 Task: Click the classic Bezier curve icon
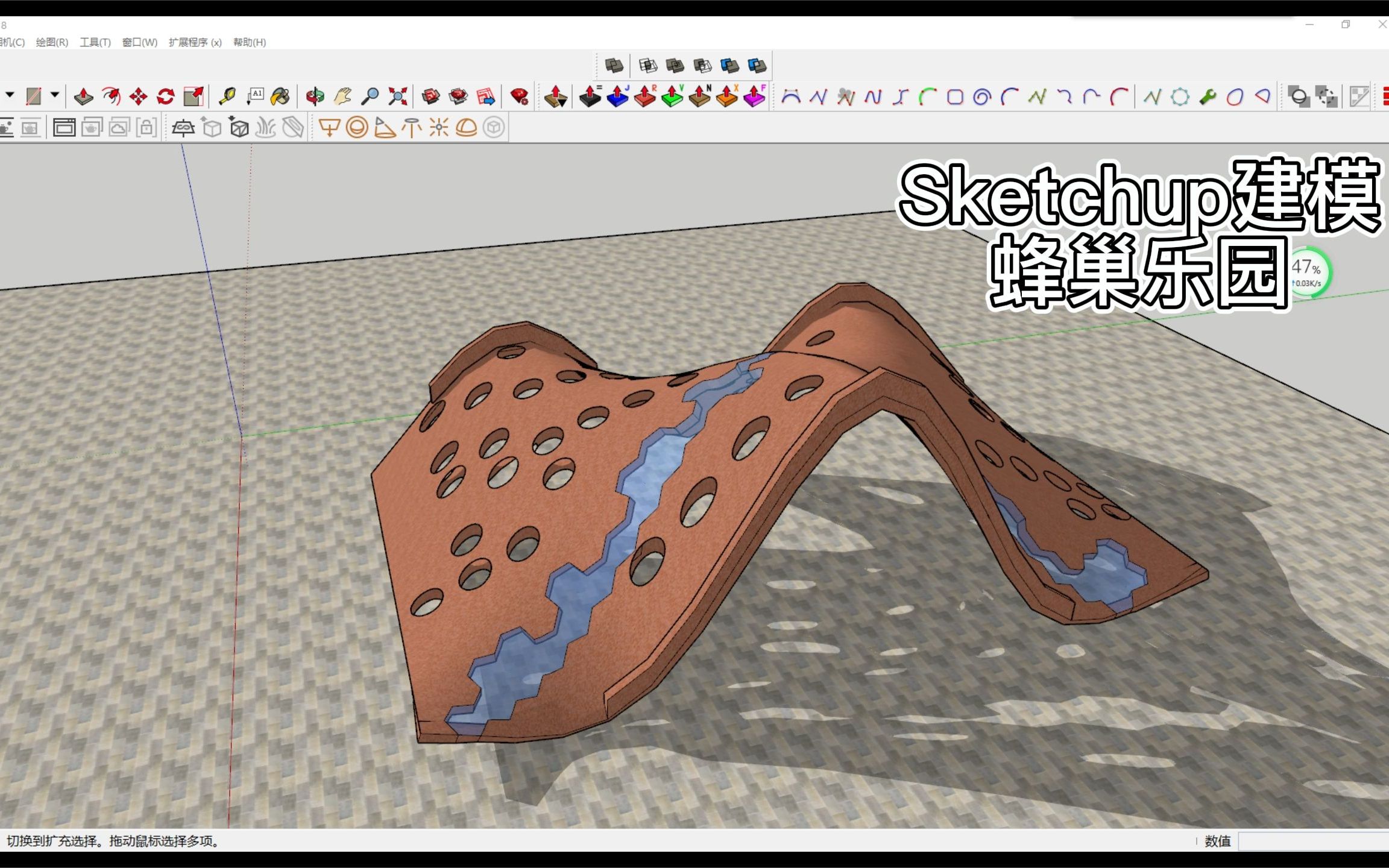tap(791, 96)
